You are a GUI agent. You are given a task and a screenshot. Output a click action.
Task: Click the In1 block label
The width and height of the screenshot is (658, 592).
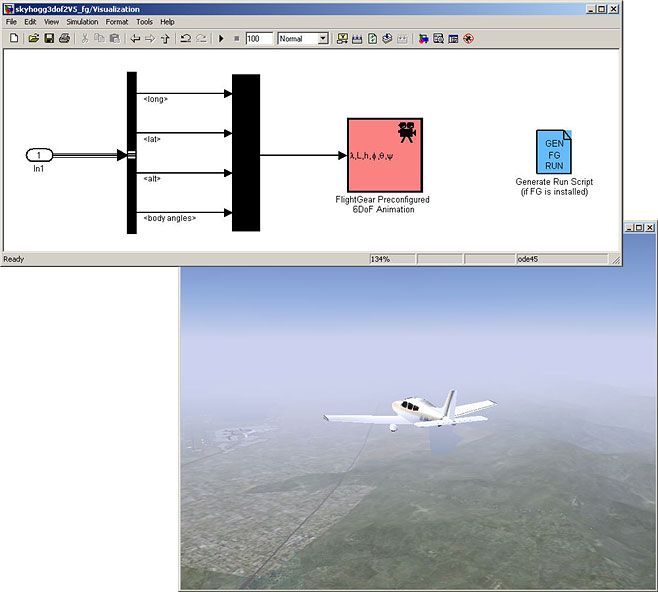coord(39,169)
